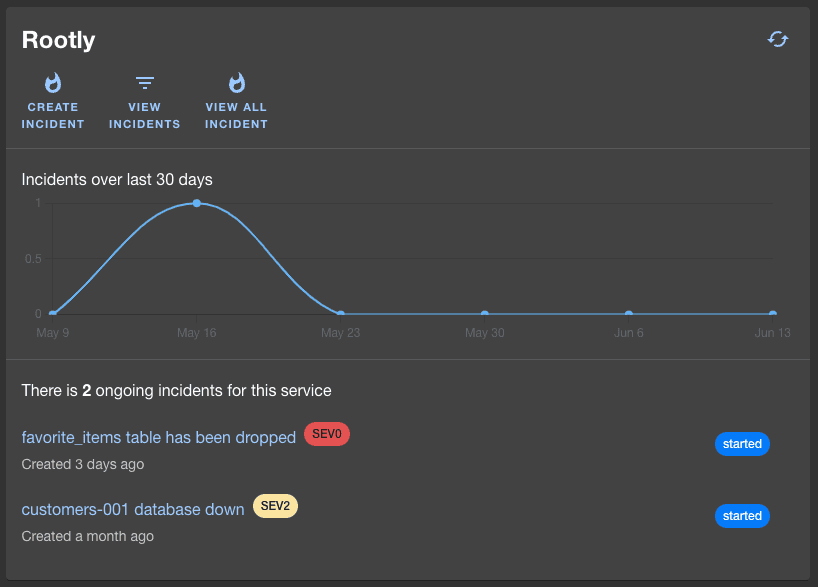
Task: Click started status for favorite_items incident
Action: (742, 444)
